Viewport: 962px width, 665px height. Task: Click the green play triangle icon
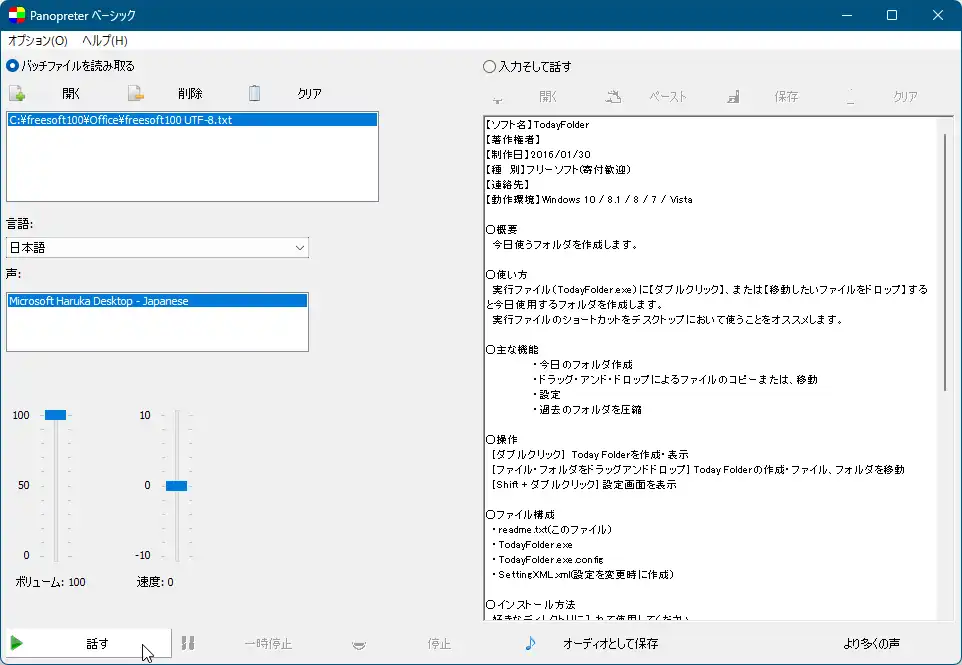coord(19,645)
